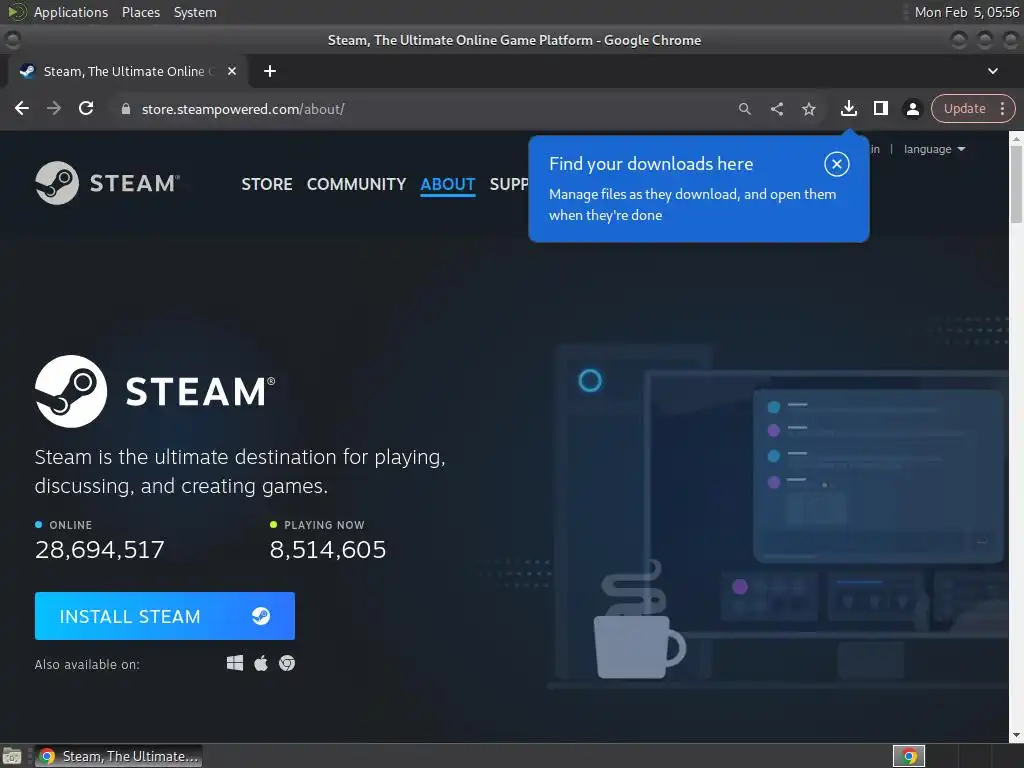Click the online count 28,694,517
1024x768 pixels.
coord(99,550)
